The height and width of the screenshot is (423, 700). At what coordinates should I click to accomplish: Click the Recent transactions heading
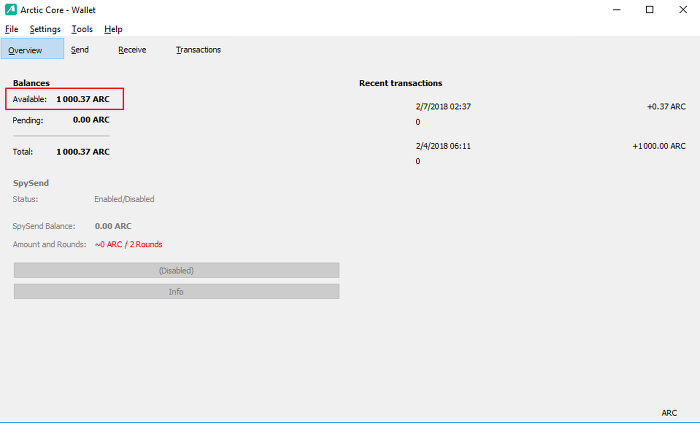[x=400, y=83]
